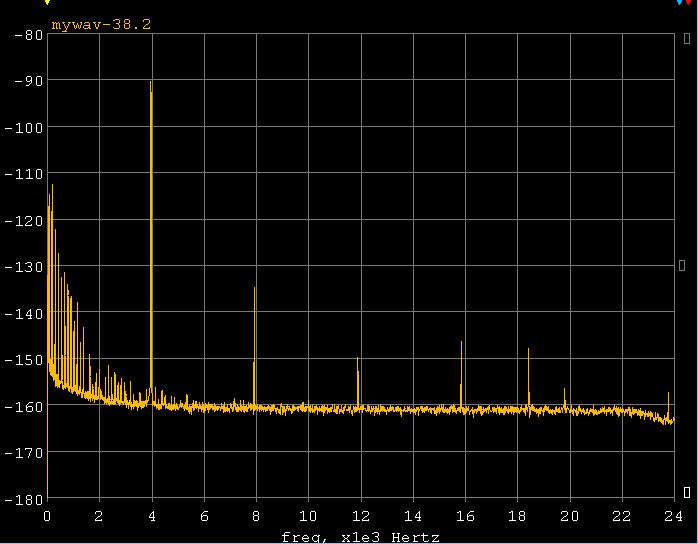This screenshot has height=544, width=698.
Task: Click the 22 x-axis tick label
Action: 622,516
